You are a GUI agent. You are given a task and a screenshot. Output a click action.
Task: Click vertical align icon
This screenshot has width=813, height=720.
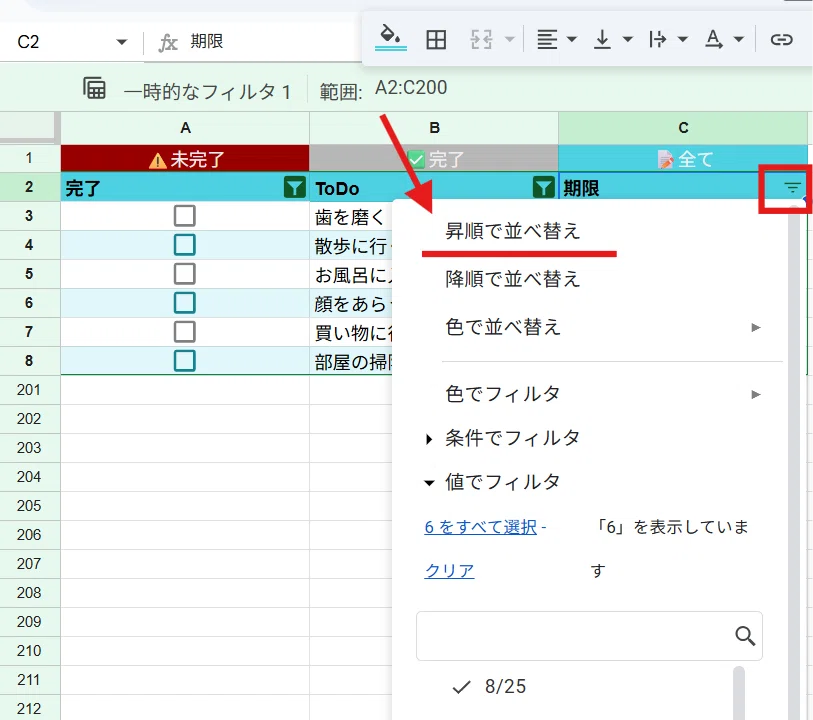pyautogui.click(x=602, y=39)
